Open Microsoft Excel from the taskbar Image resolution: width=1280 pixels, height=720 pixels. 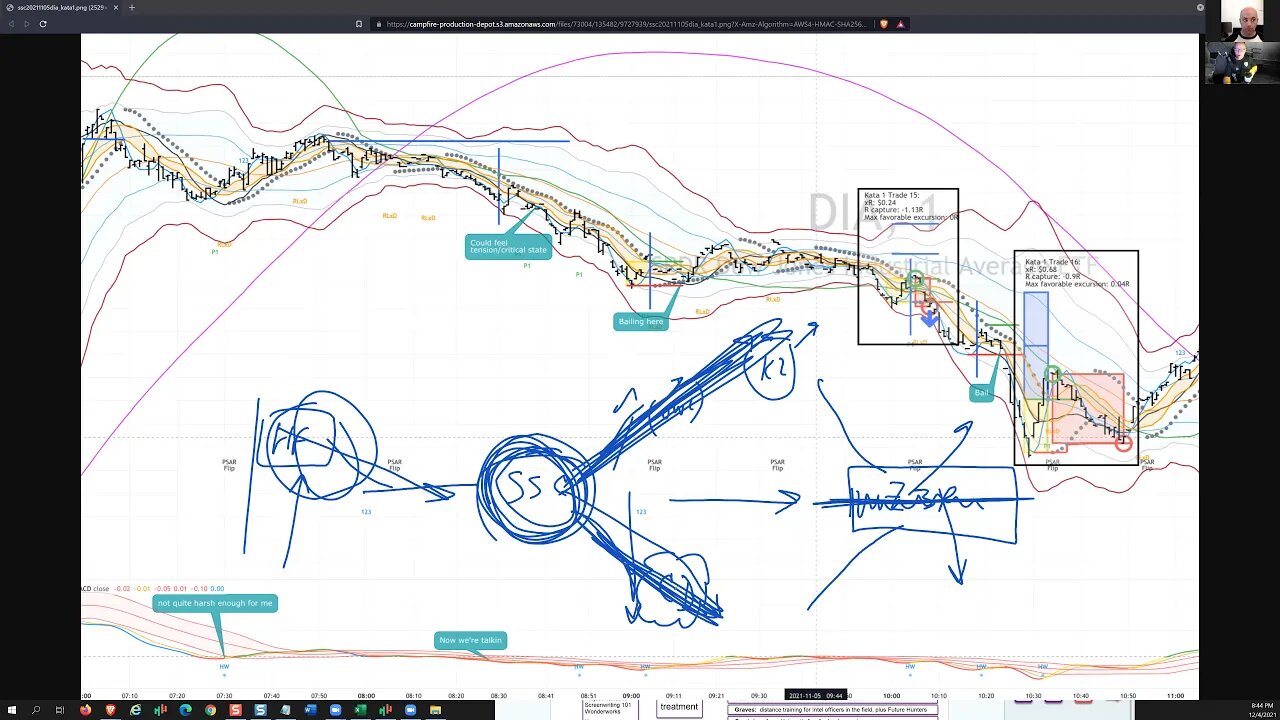(360, 710)
